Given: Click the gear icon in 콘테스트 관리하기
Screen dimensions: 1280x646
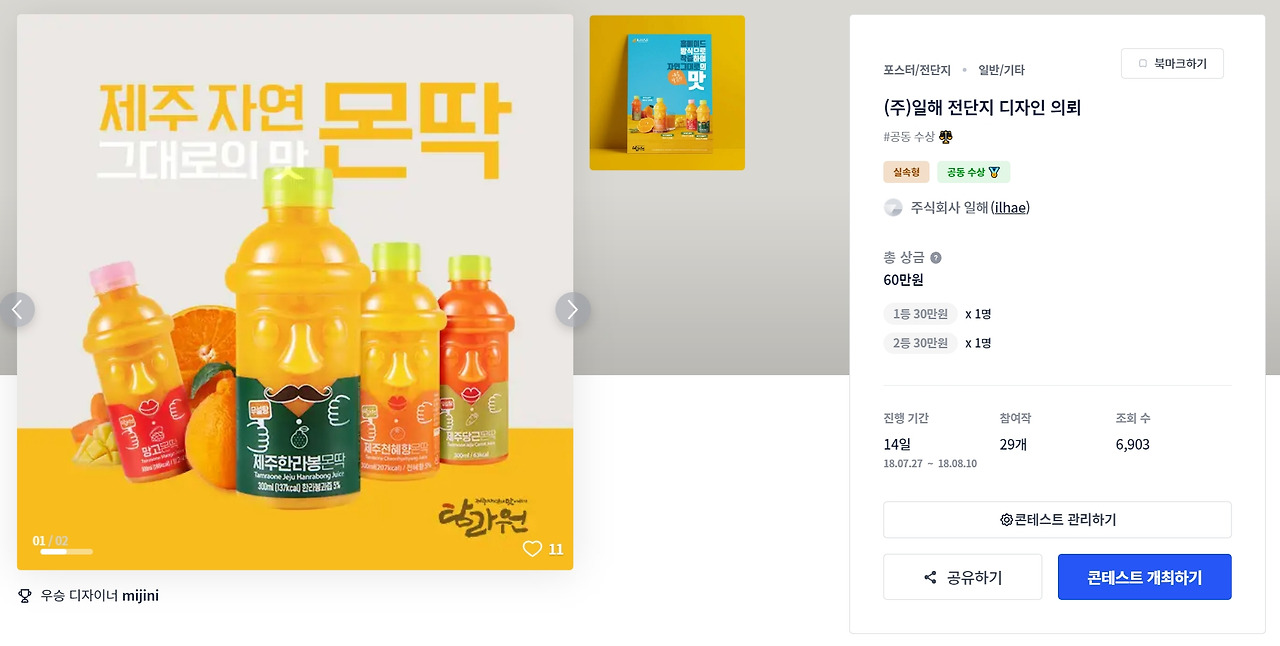Looking at the screenshot, I should (x=1006, y=520).
